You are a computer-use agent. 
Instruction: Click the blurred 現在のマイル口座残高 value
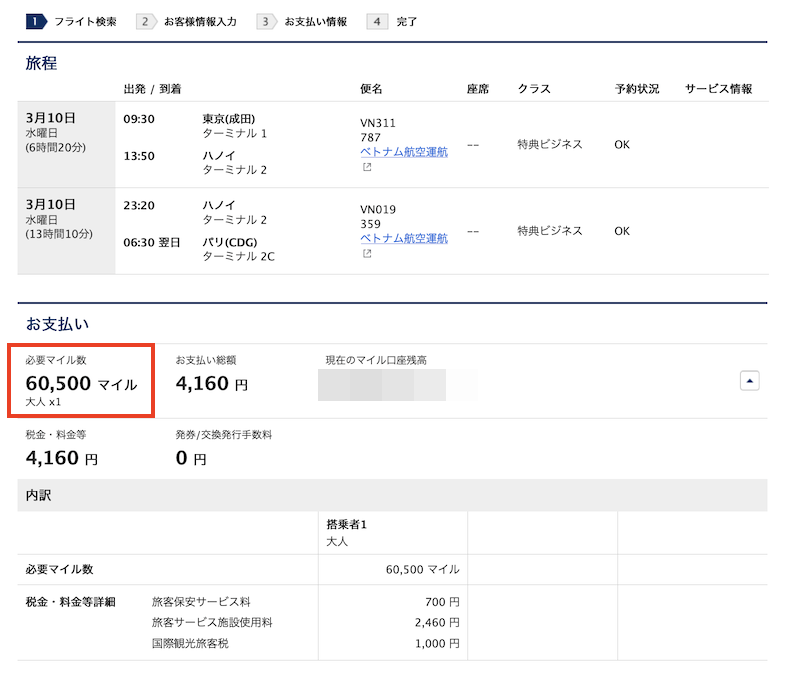(382, 385)
